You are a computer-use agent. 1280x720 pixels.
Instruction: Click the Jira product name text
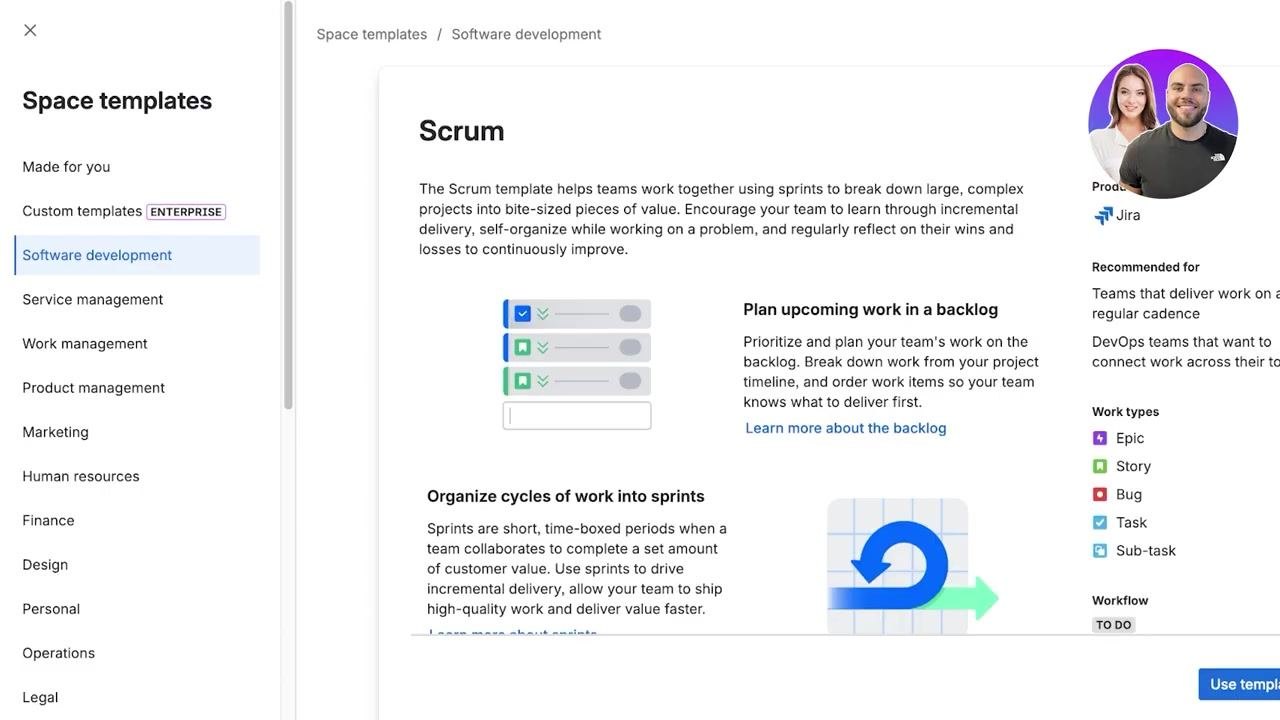(1128, 215)
